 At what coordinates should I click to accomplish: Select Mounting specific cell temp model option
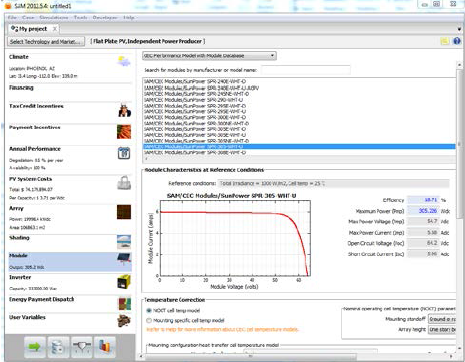coord(149,320)
